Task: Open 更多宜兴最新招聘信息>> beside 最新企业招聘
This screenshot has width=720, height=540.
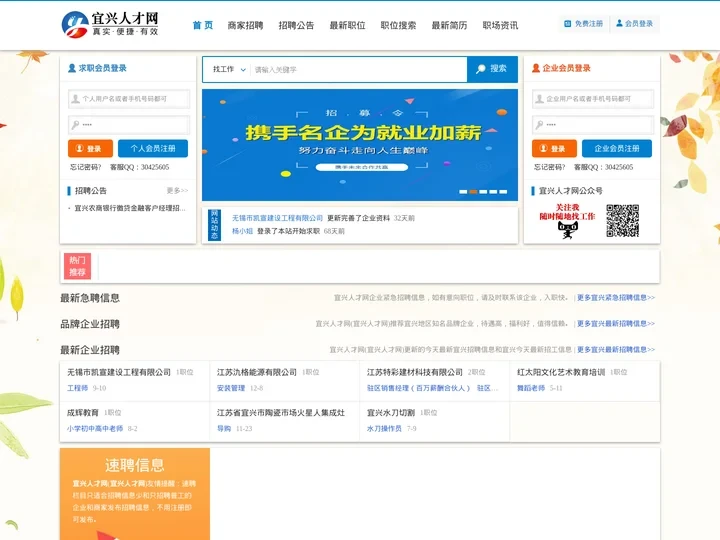Action: tap(616, 349)
